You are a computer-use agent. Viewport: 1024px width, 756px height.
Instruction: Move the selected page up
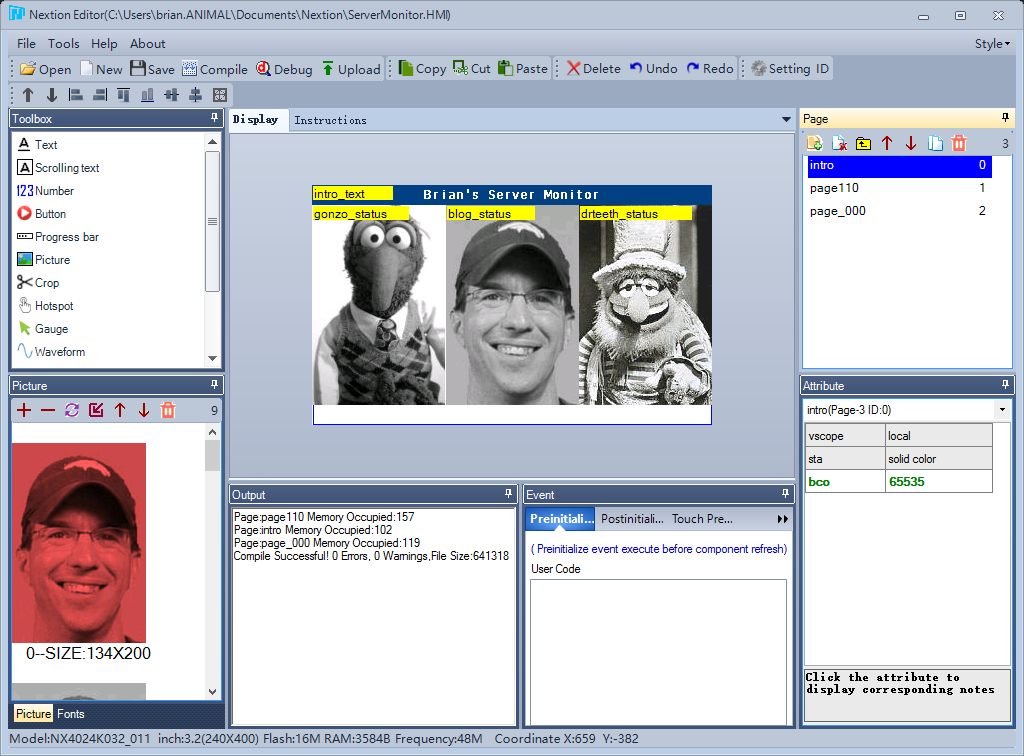(887, 143)
